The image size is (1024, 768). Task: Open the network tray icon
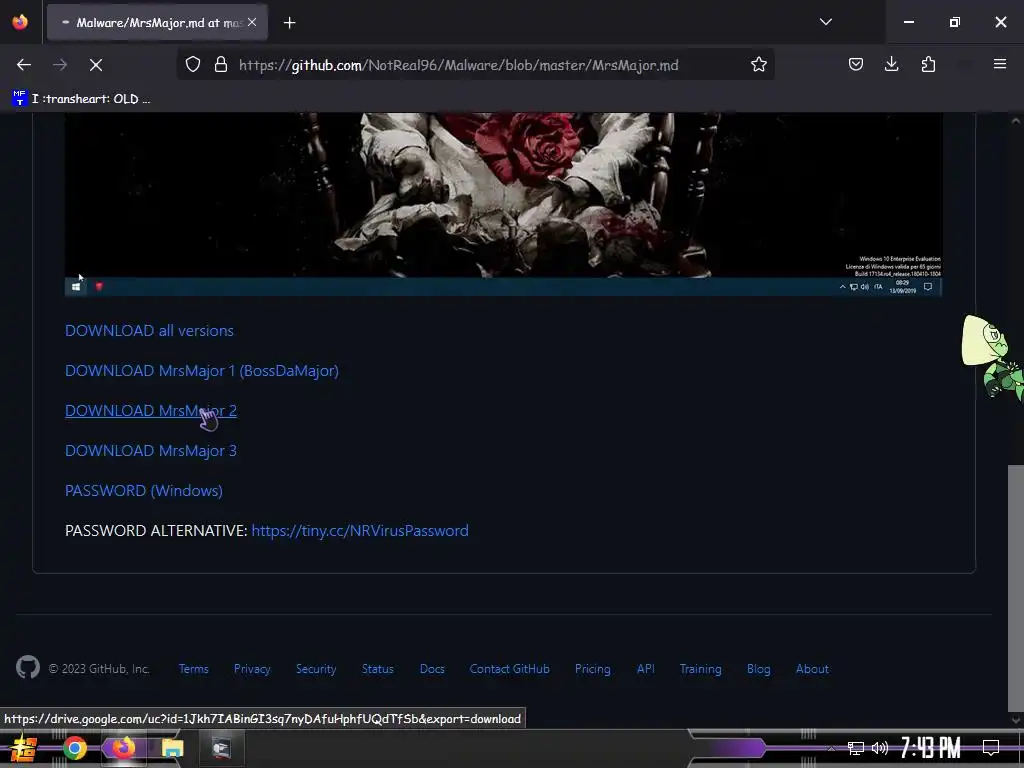[856, 748]
